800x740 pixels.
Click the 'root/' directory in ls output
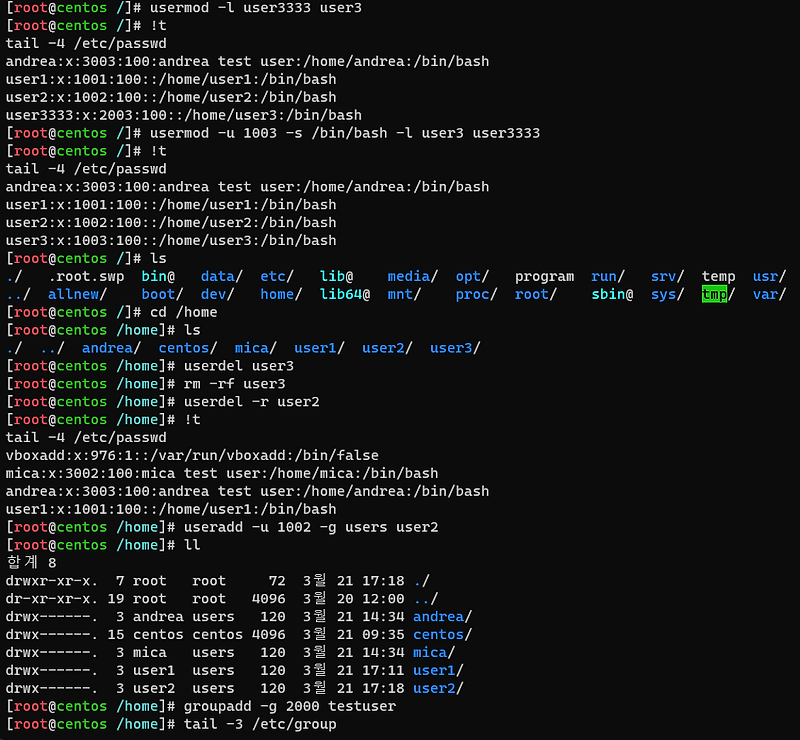point(536,294)
